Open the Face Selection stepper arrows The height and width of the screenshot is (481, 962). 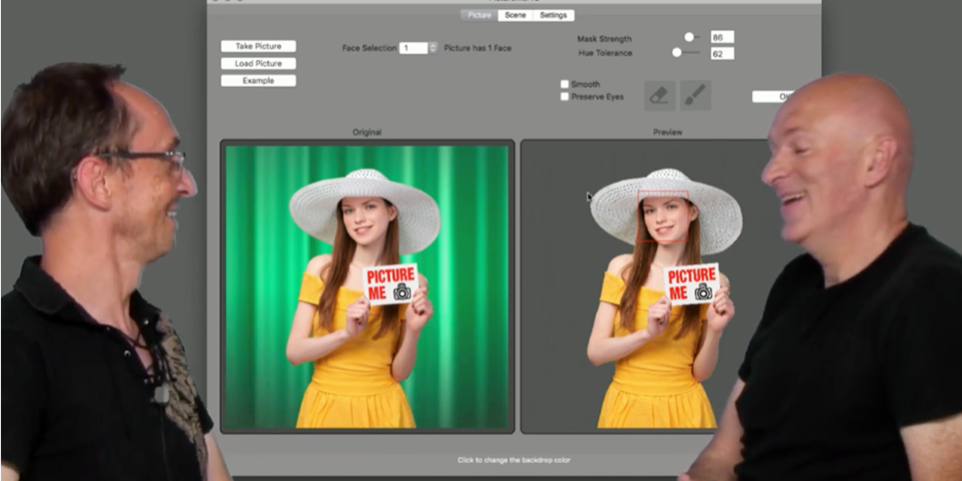432,47
